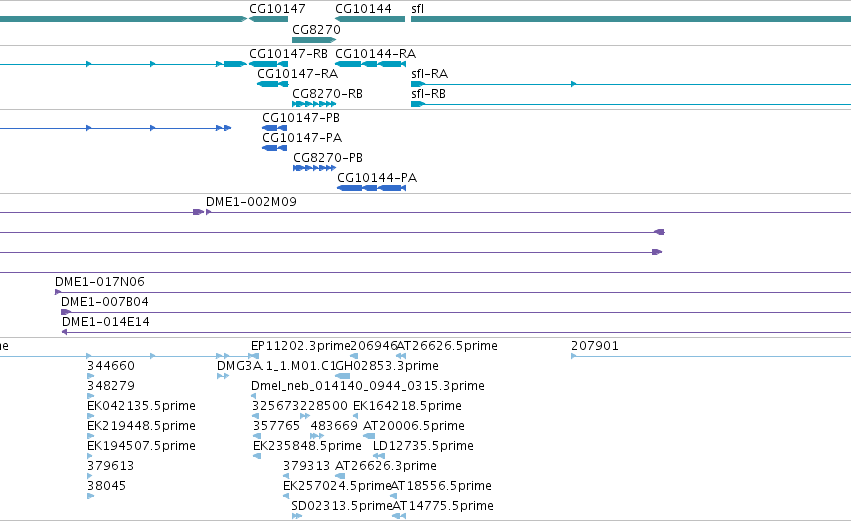Click the sfl-RB transcript label
The height and width of the screenshot is (521, 851).
428,94
